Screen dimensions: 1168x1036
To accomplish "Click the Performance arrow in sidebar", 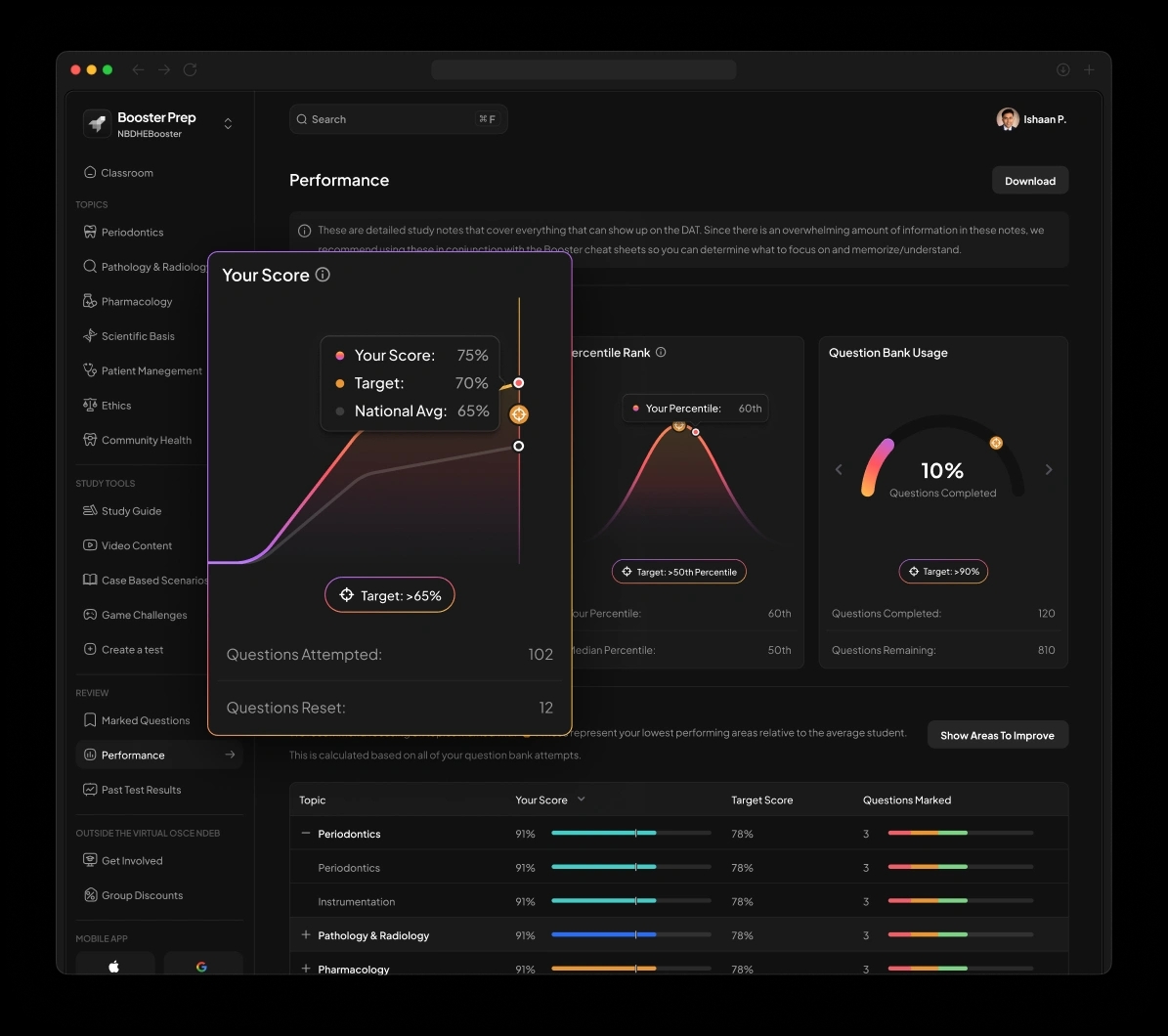I will (230, 755).
